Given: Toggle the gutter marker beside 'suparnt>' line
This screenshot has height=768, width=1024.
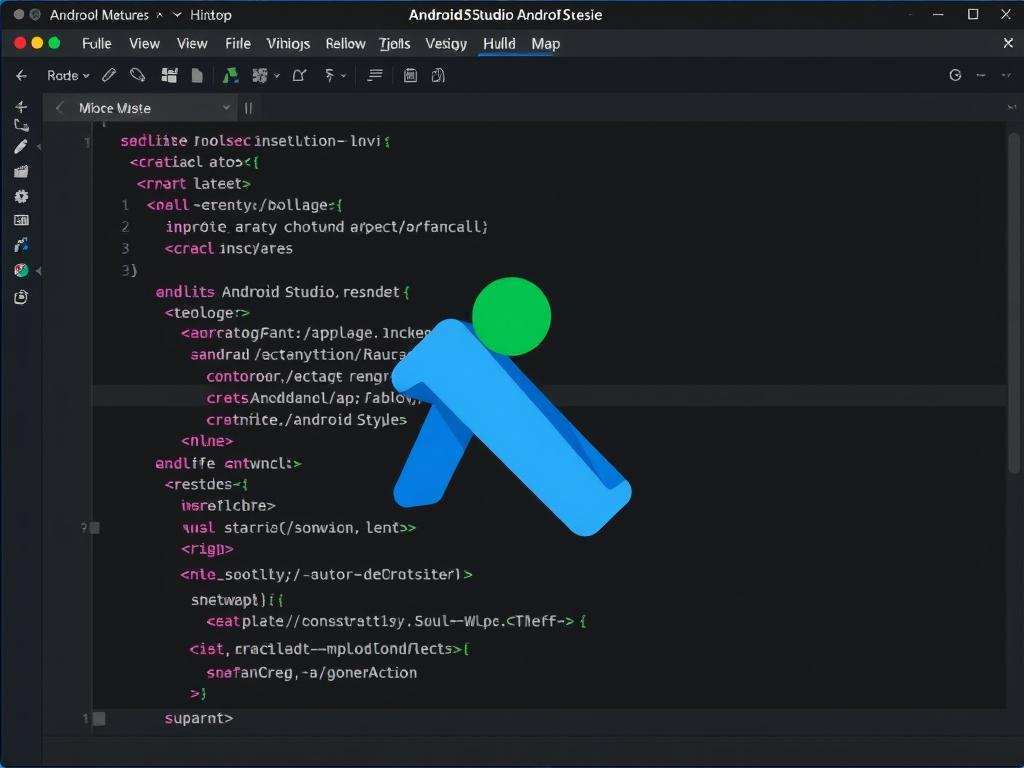Looking at the screenshot, I should [98, 718].
